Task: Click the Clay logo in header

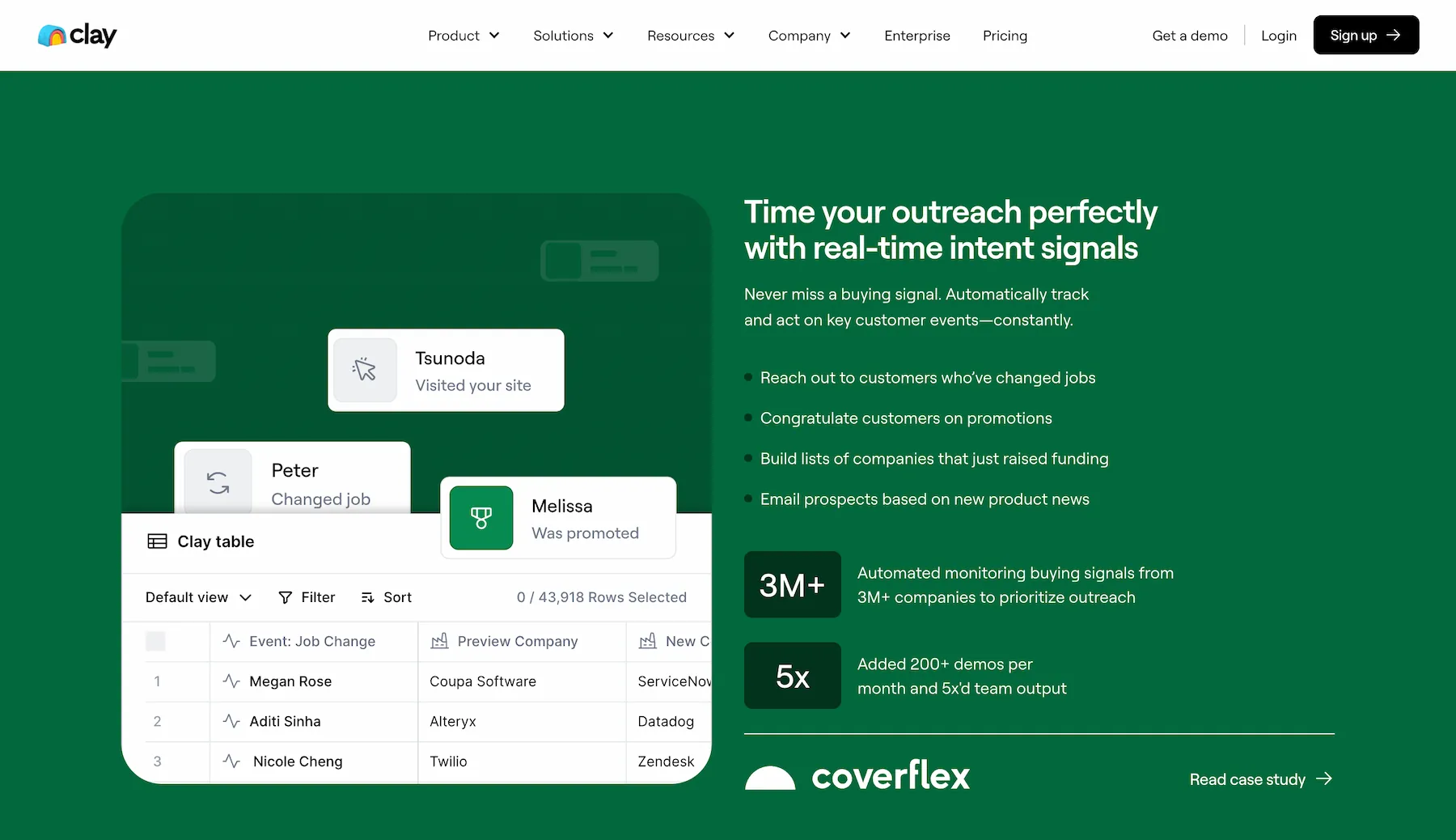Action: click(x=77, y=36)
